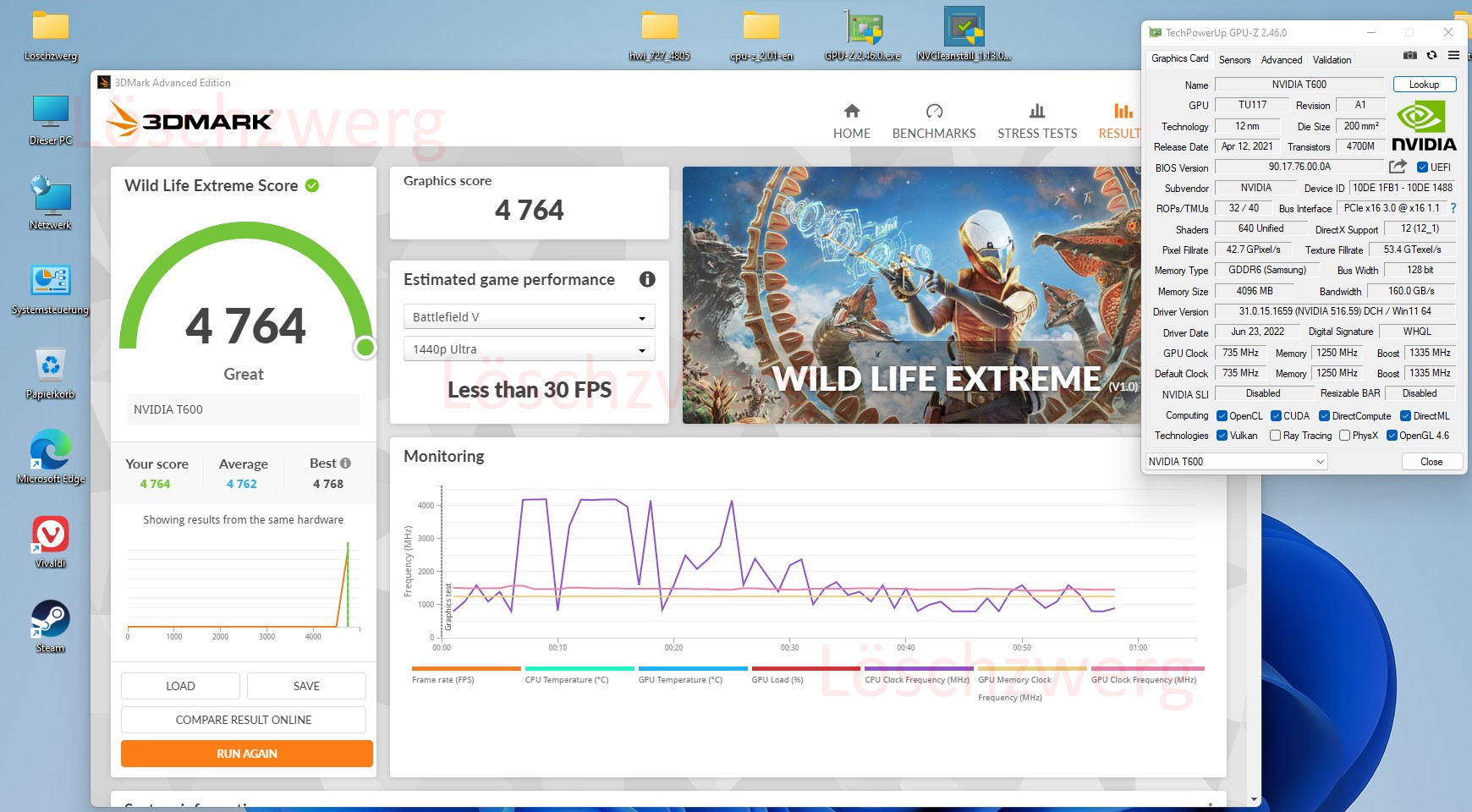Toggle the CUDA checkbox
Viewport: 1472px width, 812px height.
[x=1276, y=415]
